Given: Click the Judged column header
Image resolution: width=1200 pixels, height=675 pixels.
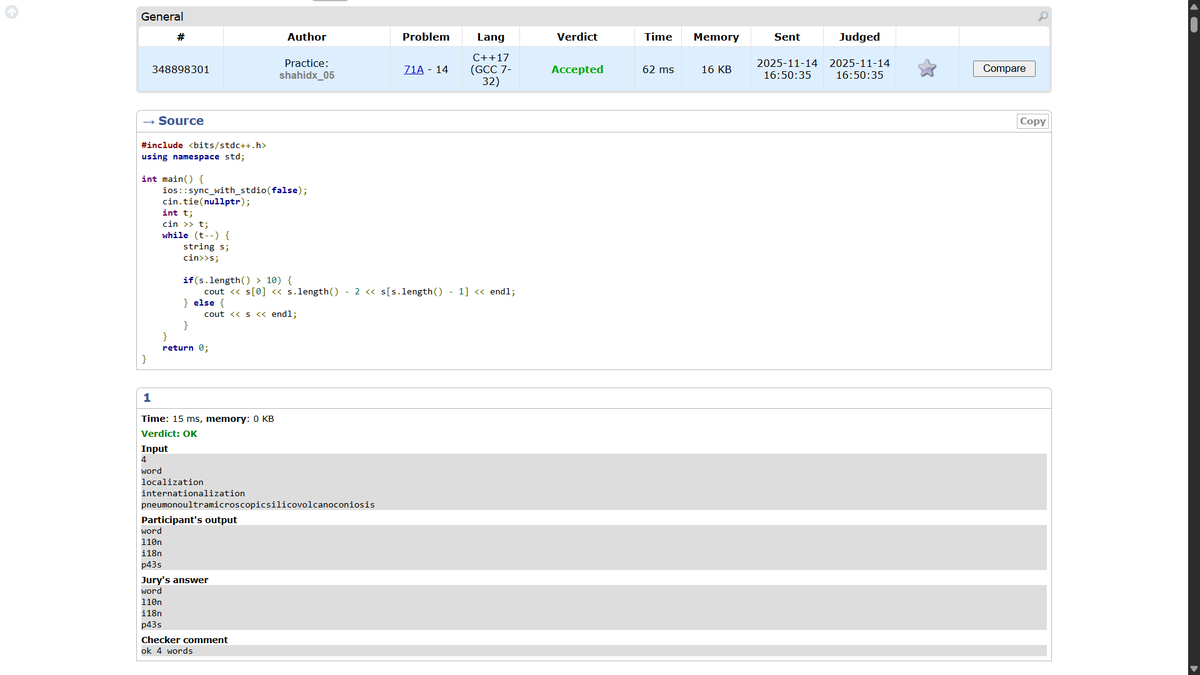Looking at the screenshot, I should coord(859,36).
